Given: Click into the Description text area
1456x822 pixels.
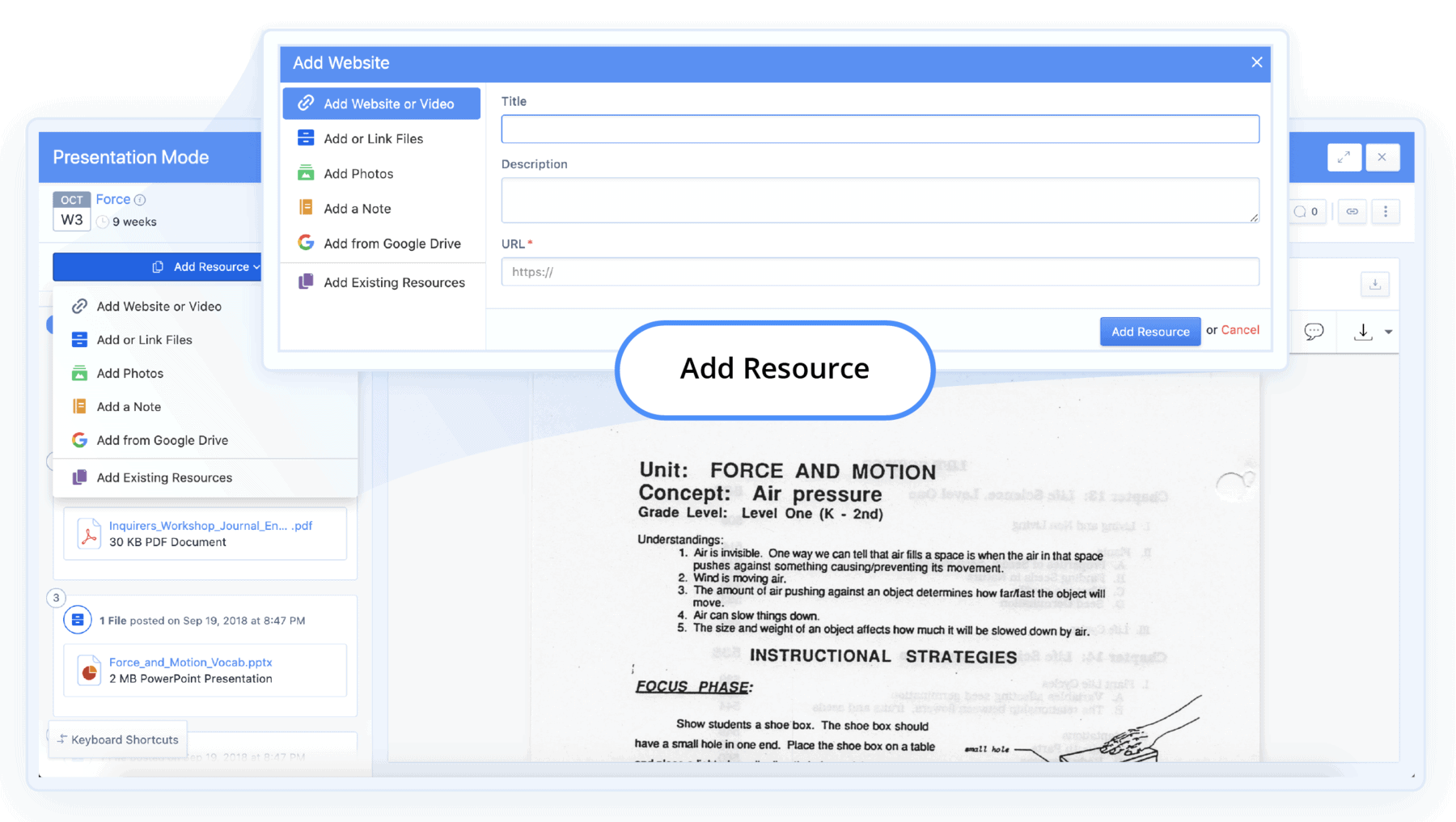Looking at the screenshot, I should click(880, 200).
